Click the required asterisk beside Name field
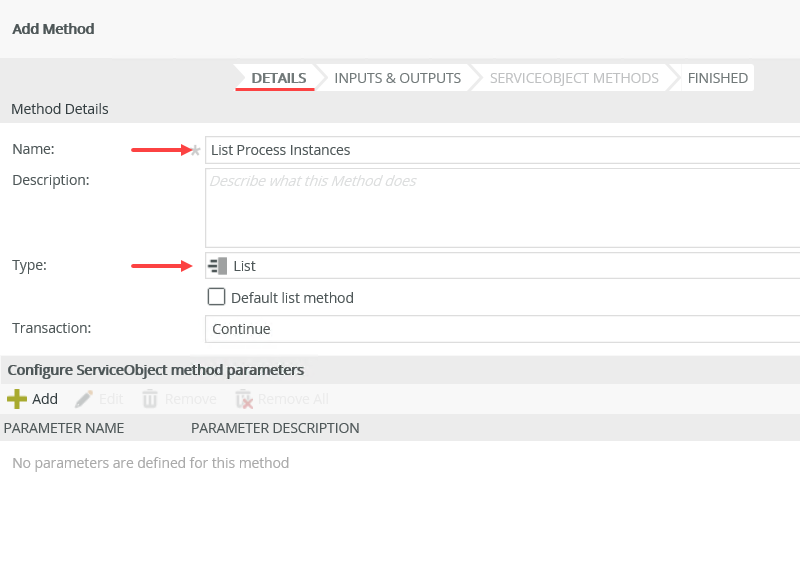This screenshot has width=800, height=561. pyautogui.click(x=196, y=150)
